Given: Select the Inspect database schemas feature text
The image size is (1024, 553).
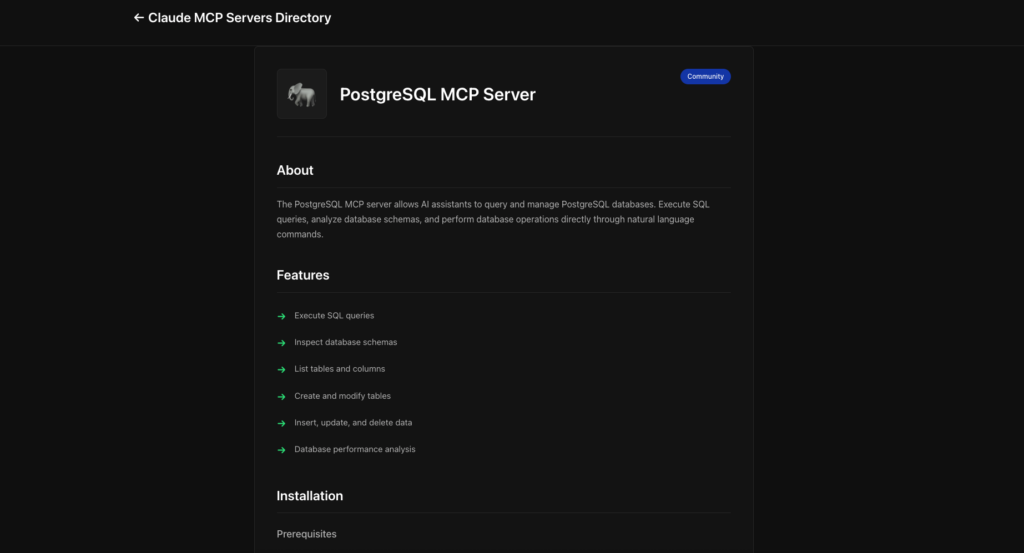Looking at the screenshot, I should pyautogui.click(x=345, y=342).
